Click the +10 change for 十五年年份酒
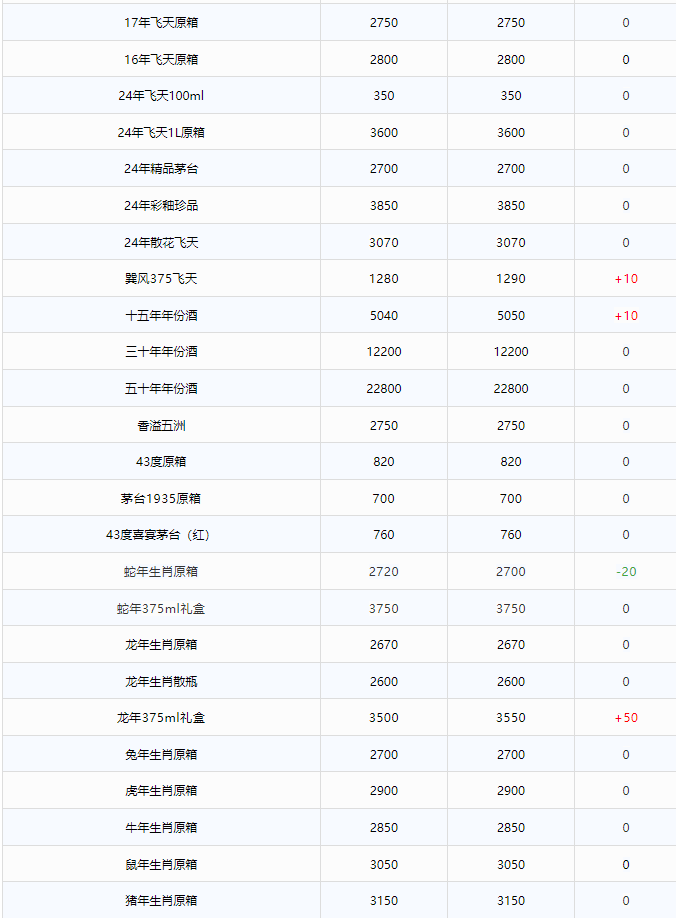The image size is (676, 918). (x=626, y=316)
